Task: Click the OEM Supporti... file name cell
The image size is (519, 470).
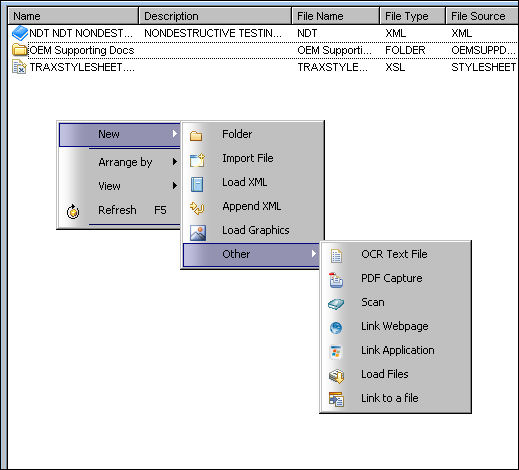Action: coord(334,50)
